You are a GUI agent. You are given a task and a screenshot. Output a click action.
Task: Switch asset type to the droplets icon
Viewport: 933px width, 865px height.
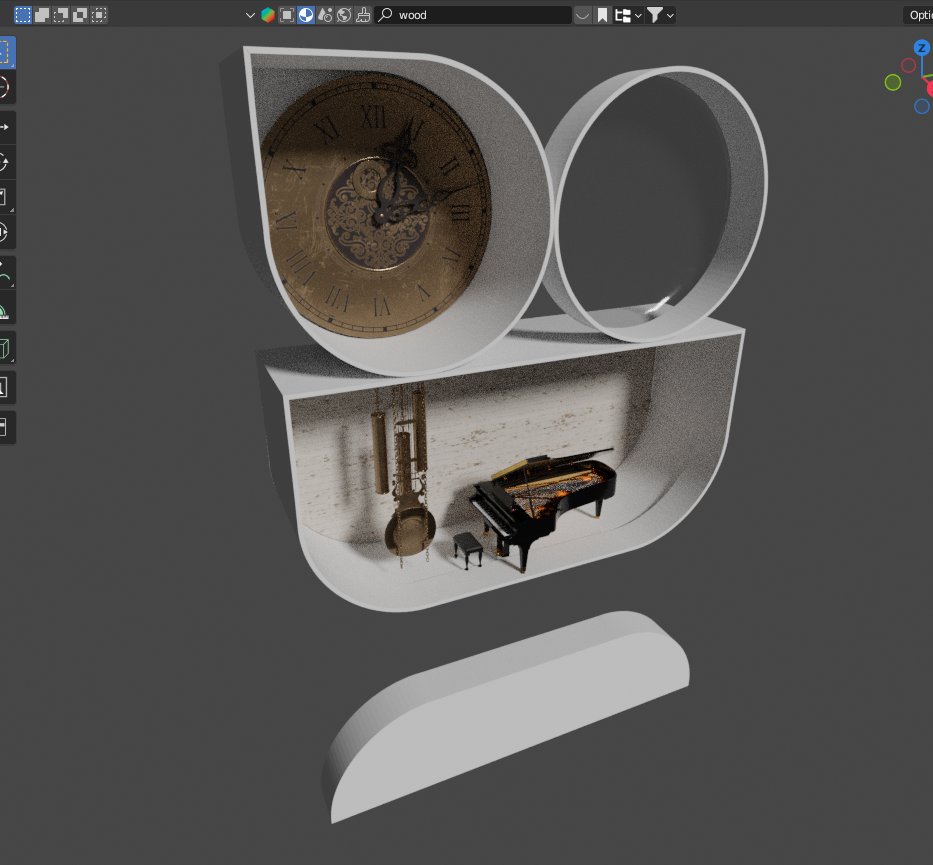point(325,15)
